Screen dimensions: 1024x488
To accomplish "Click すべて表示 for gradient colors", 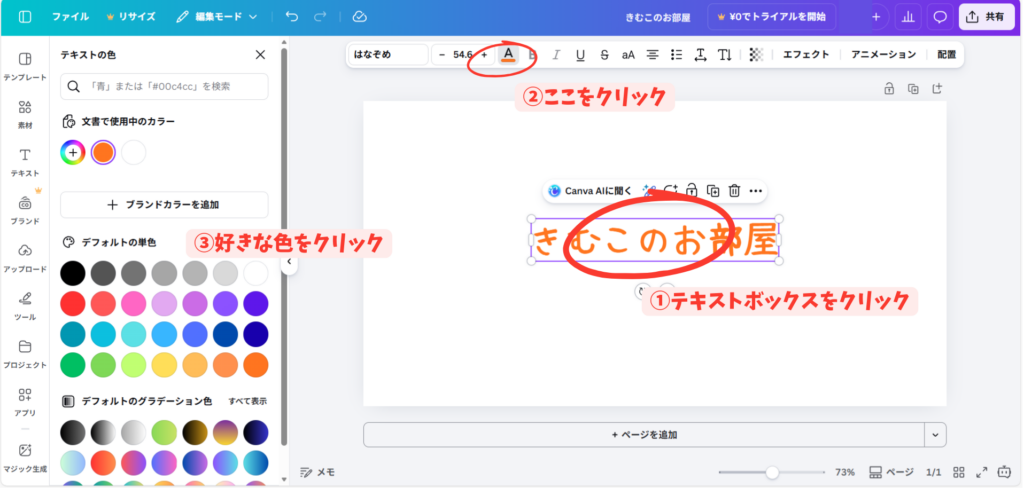I will click(248, 401).
